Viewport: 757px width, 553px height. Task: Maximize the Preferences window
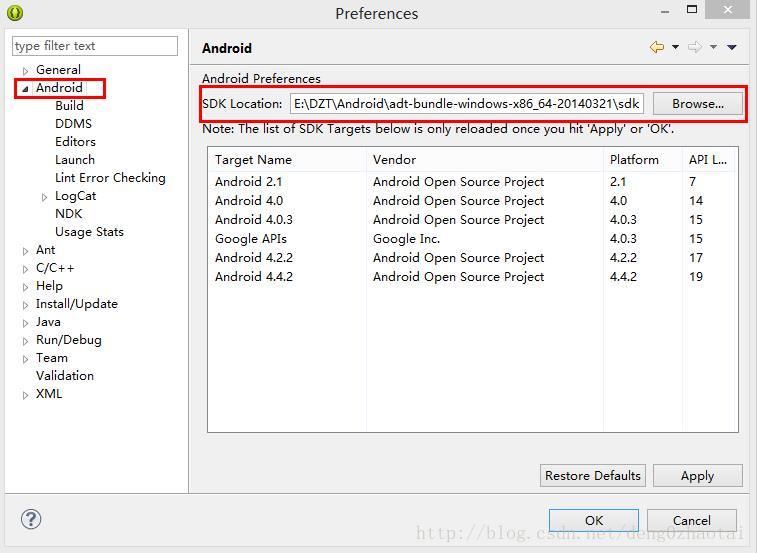tap(692, 9)
